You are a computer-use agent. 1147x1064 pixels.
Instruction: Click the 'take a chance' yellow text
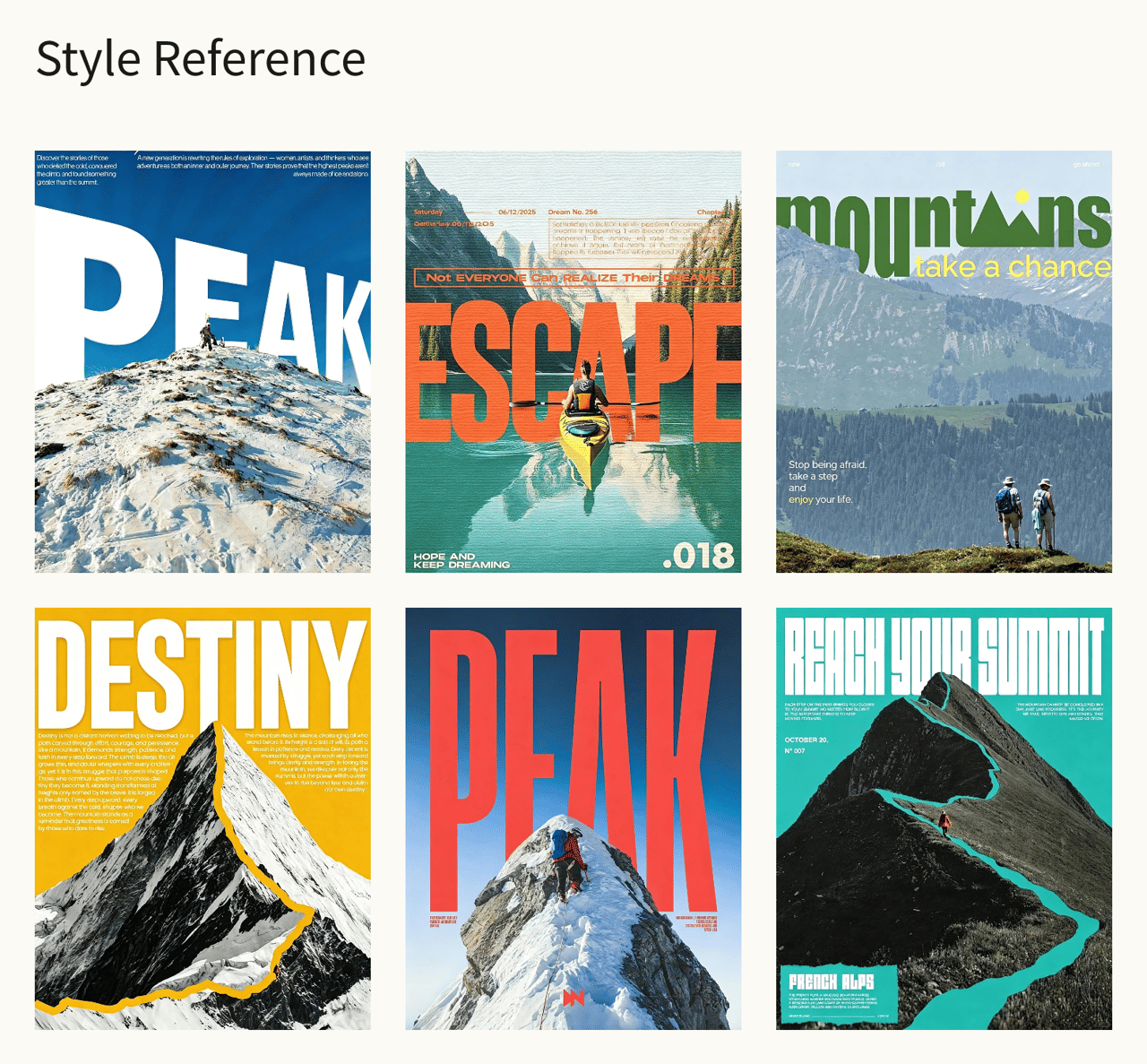click(1013, 267)
